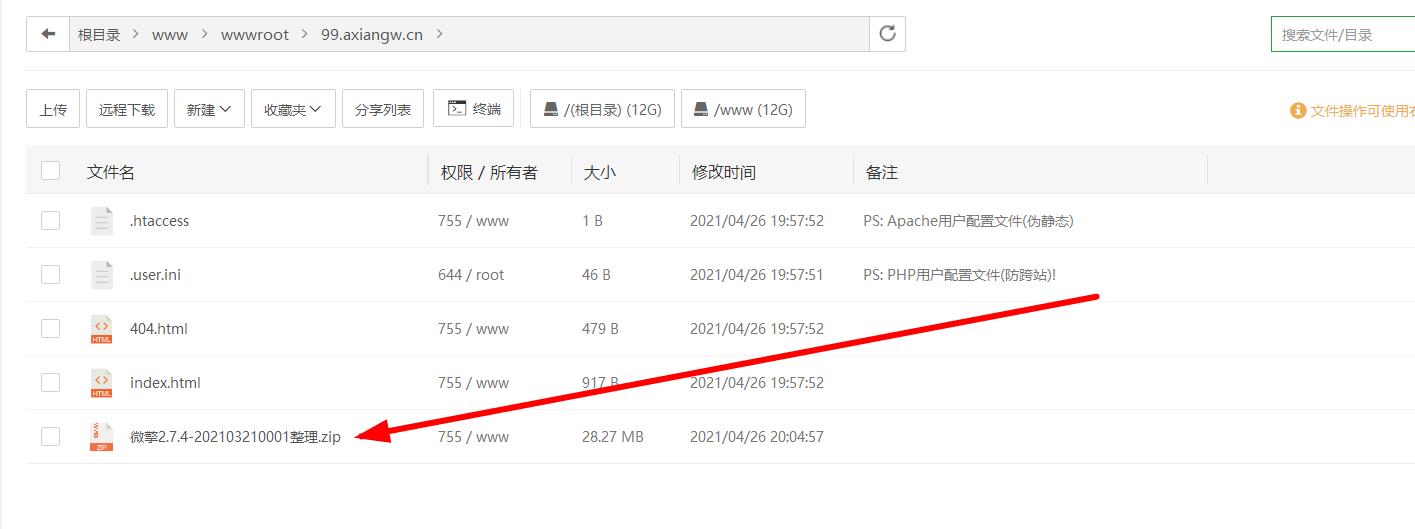Screen dimensions: 1415x529
Task: Open the 分享列表 share list
Action: pyautogui.click(x=383, y=109)
